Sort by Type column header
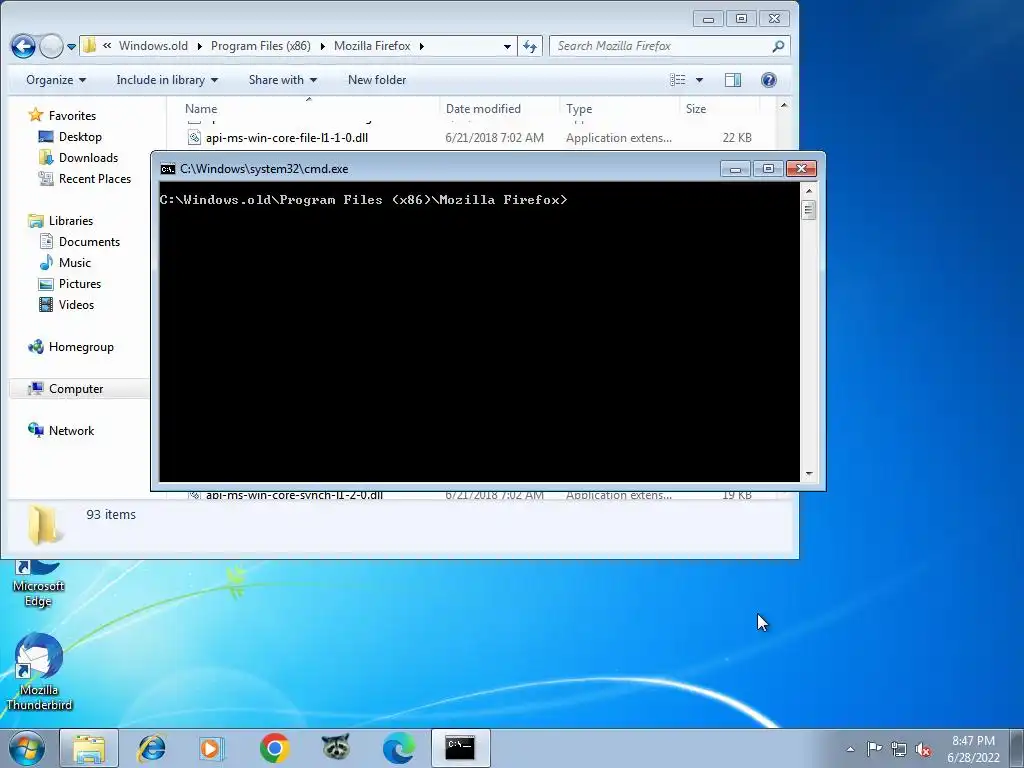This screenshot has height=768, width=1024. 619,108
